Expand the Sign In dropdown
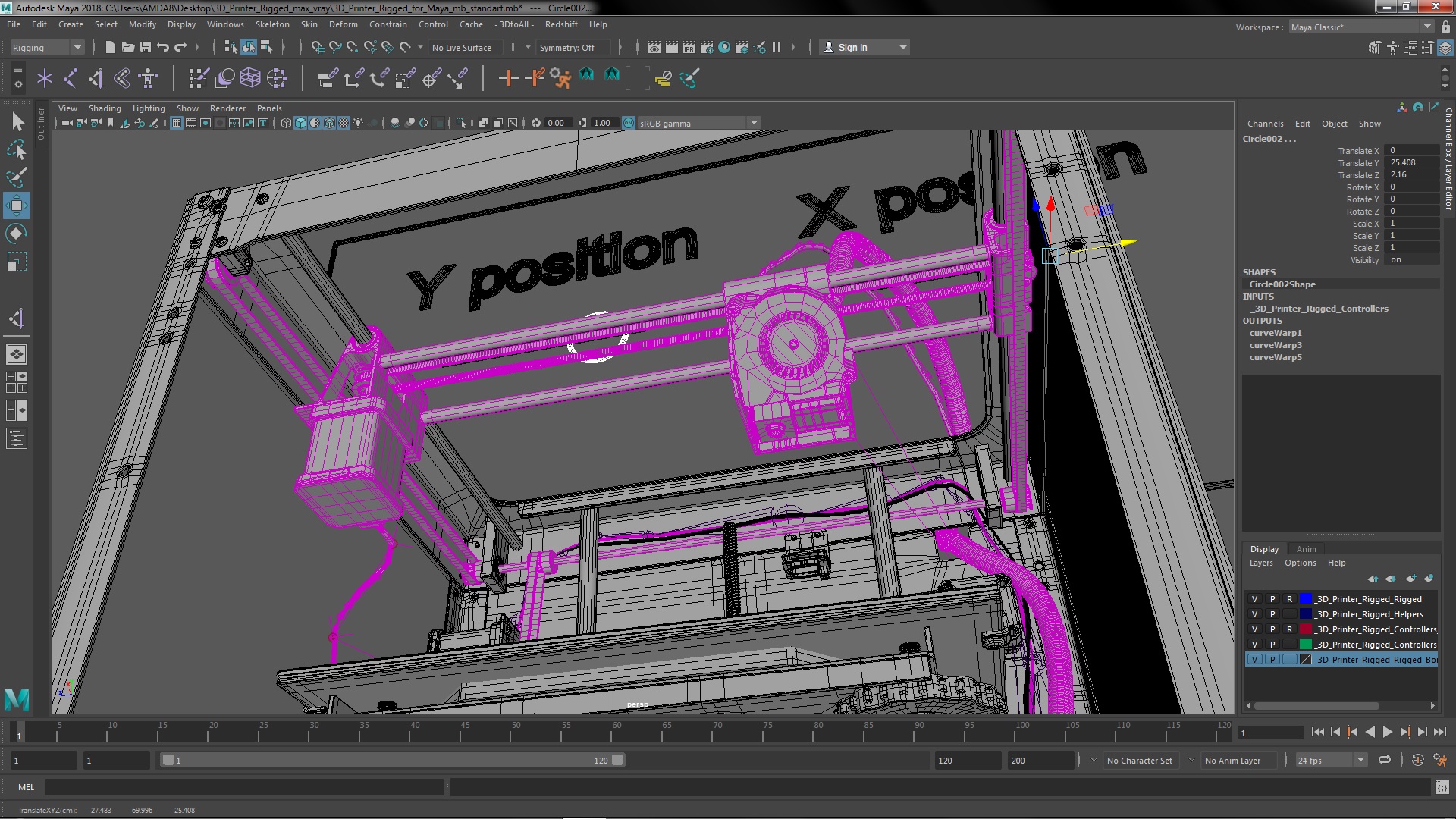The height and width of the screenshot is (819, 1456). click(864, 48)
